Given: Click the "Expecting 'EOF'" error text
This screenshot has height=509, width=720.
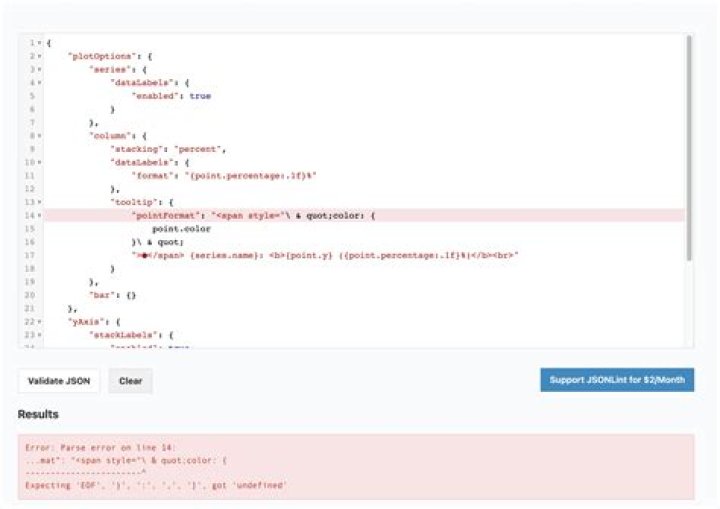Looking at the screenshot, I should (156, 486).
